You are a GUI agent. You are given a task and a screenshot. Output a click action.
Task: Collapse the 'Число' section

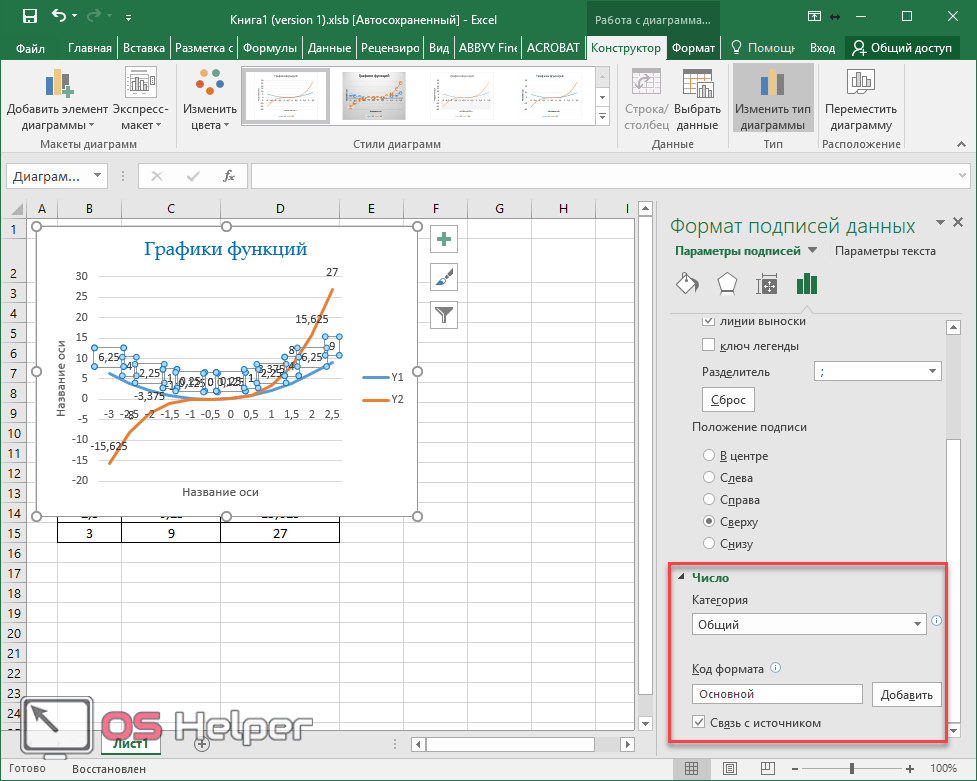click(682, 578)
